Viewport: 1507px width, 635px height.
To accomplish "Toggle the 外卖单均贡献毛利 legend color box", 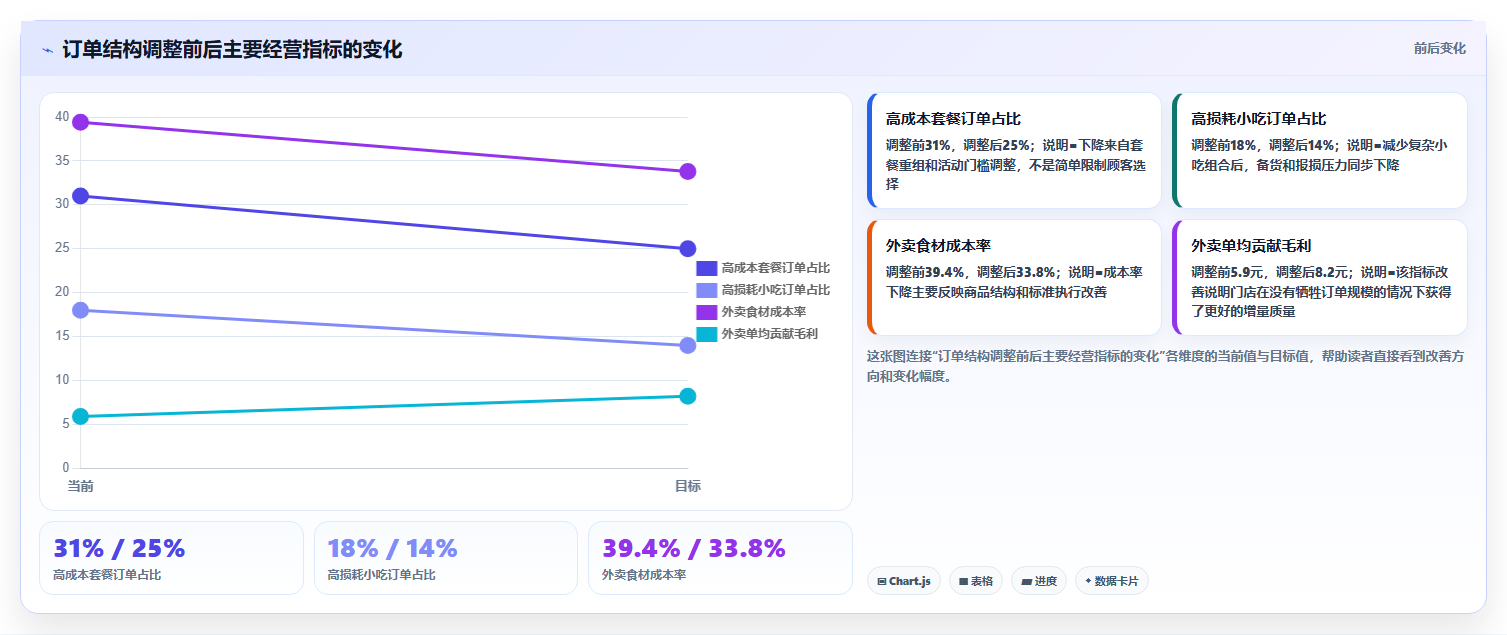I will point(707,334).
